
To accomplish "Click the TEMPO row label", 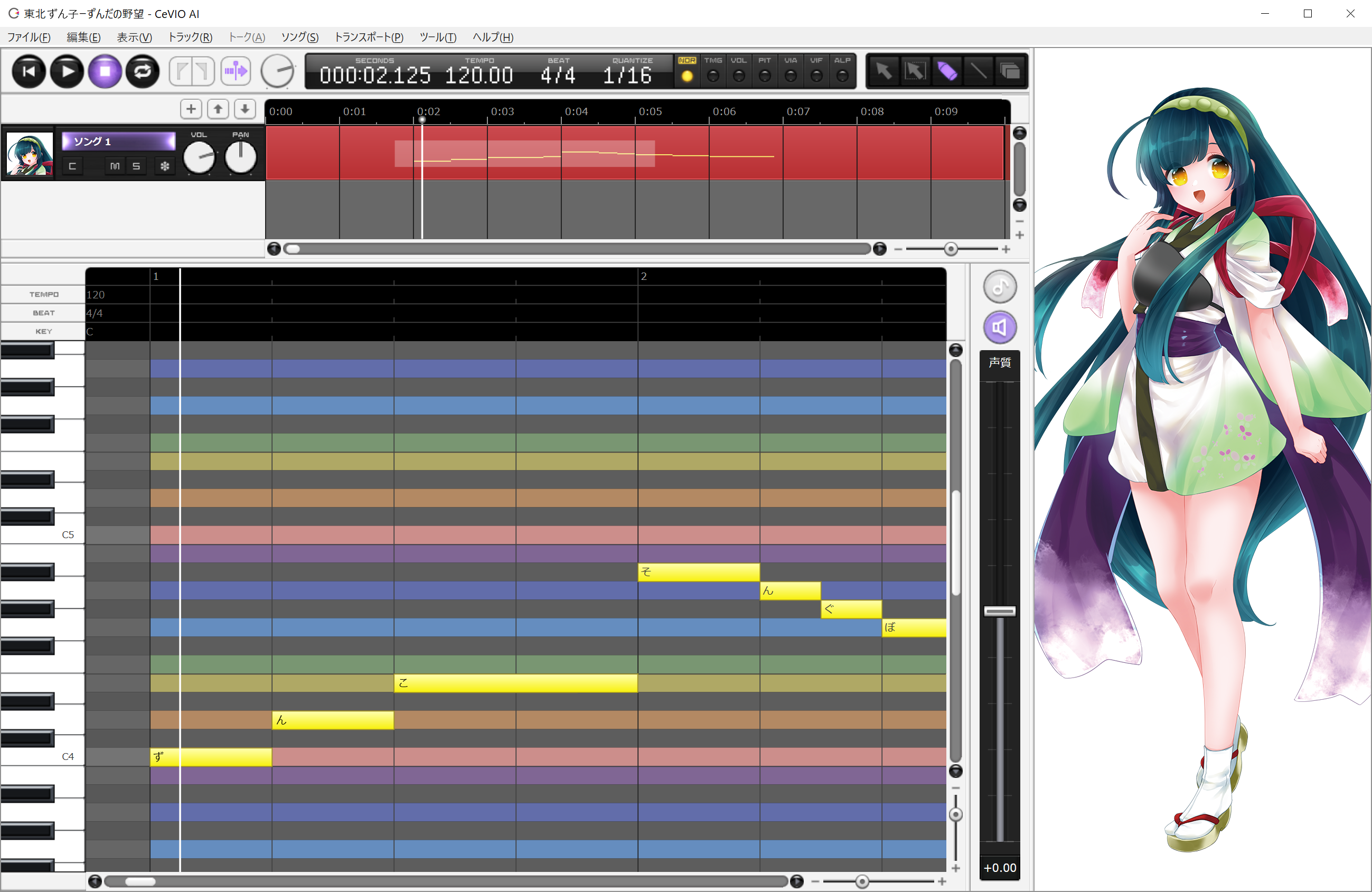I will [x=44, y=295].
